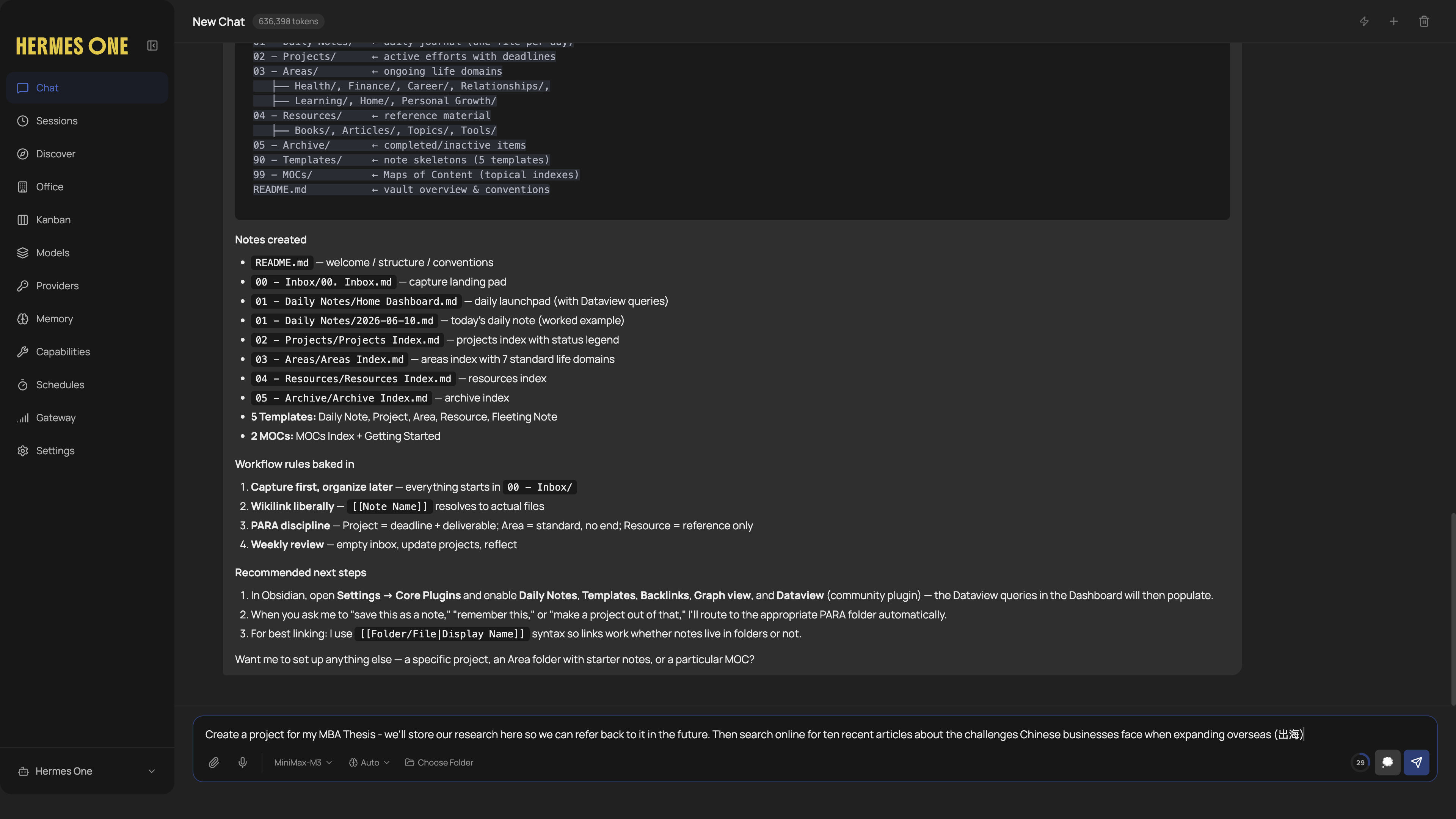Click the Memory brain icon
Screen dimensions: 1456x819
coord(23,319)
